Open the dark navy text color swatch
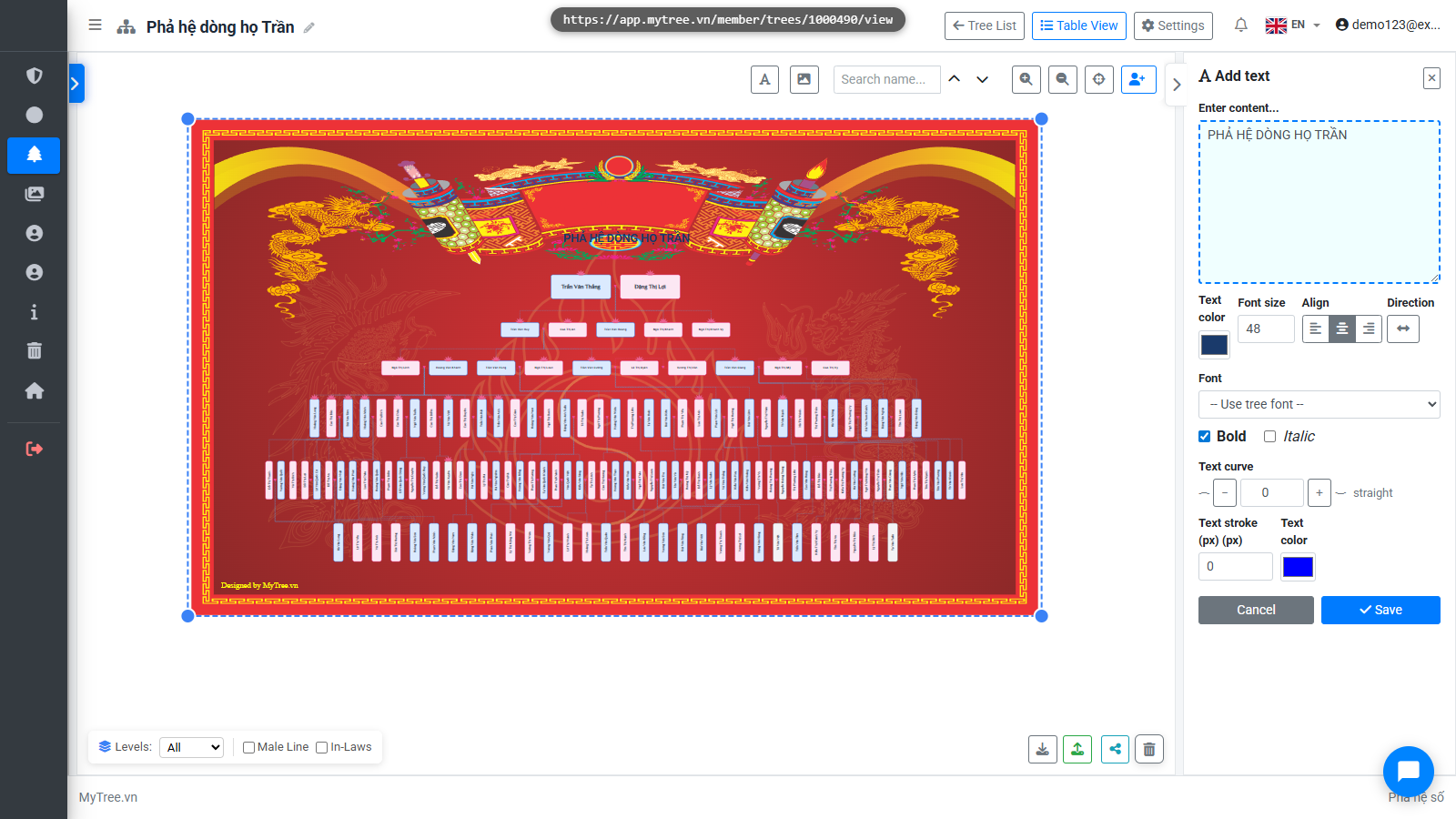Screen dimensions: 1456x819 (x=1214, y=345)
